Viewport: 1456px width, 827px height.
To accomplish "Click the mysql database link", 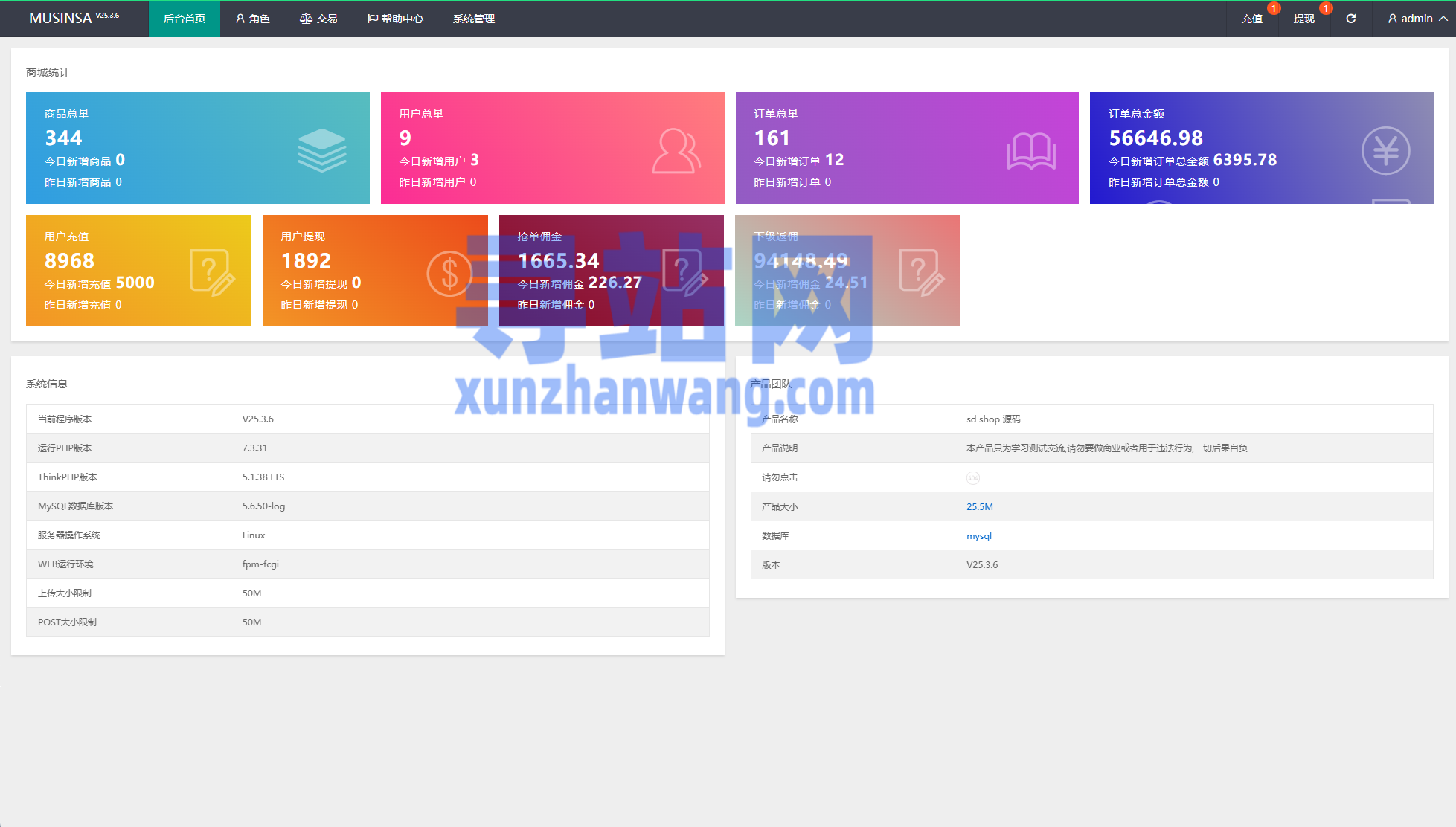I will 978,536.
